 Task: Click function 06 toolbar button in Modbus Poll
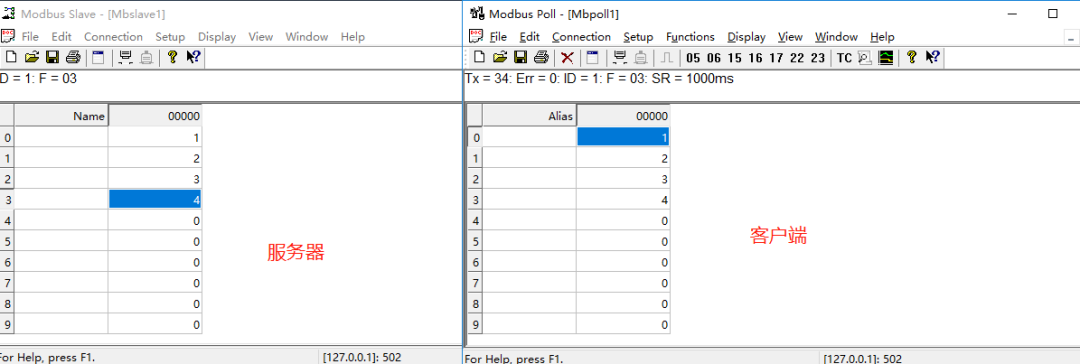(x=714, y=58)
